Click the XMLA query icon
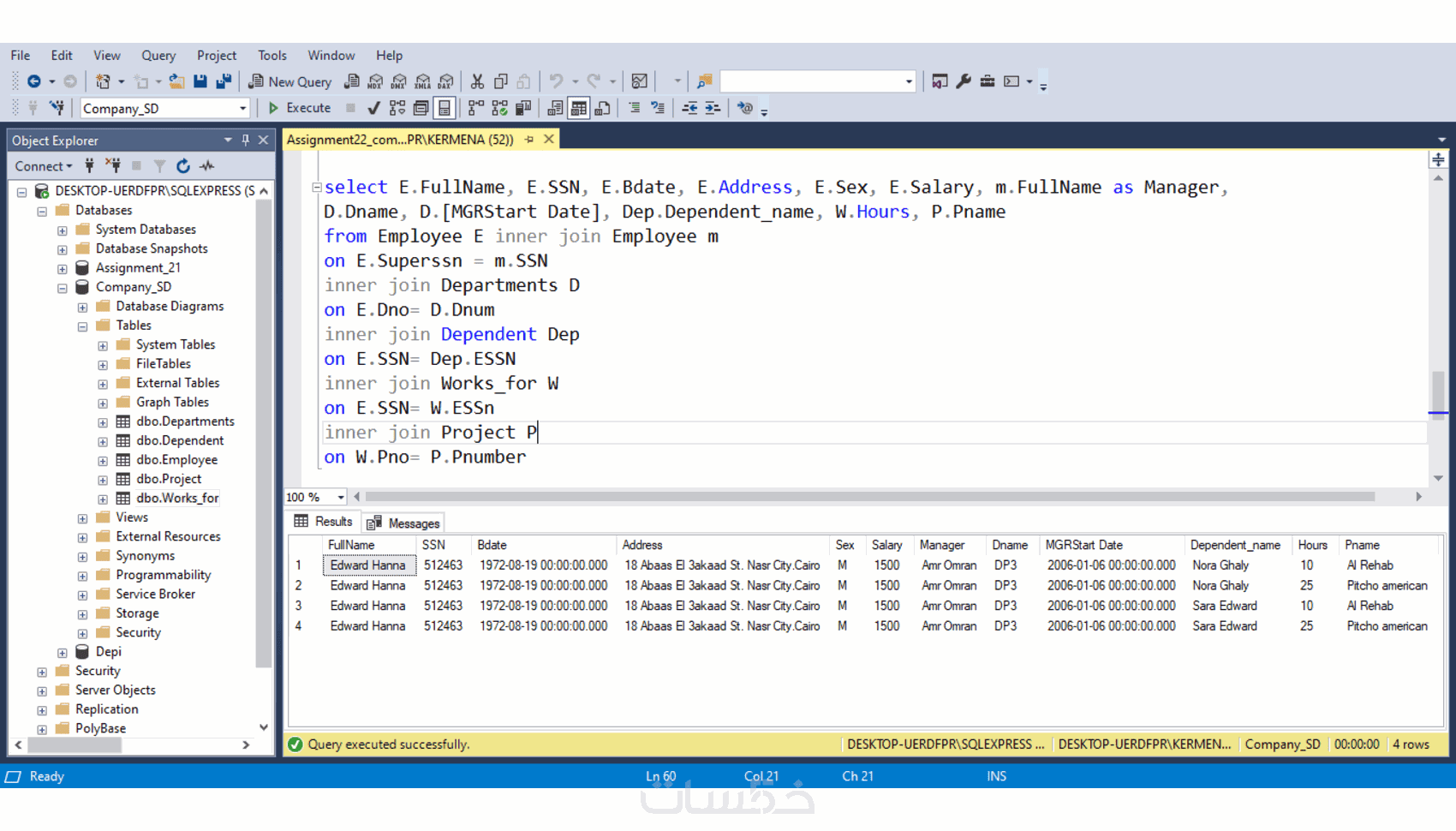Viewport: 1456px width, 831px height. (x=422, y=81)
